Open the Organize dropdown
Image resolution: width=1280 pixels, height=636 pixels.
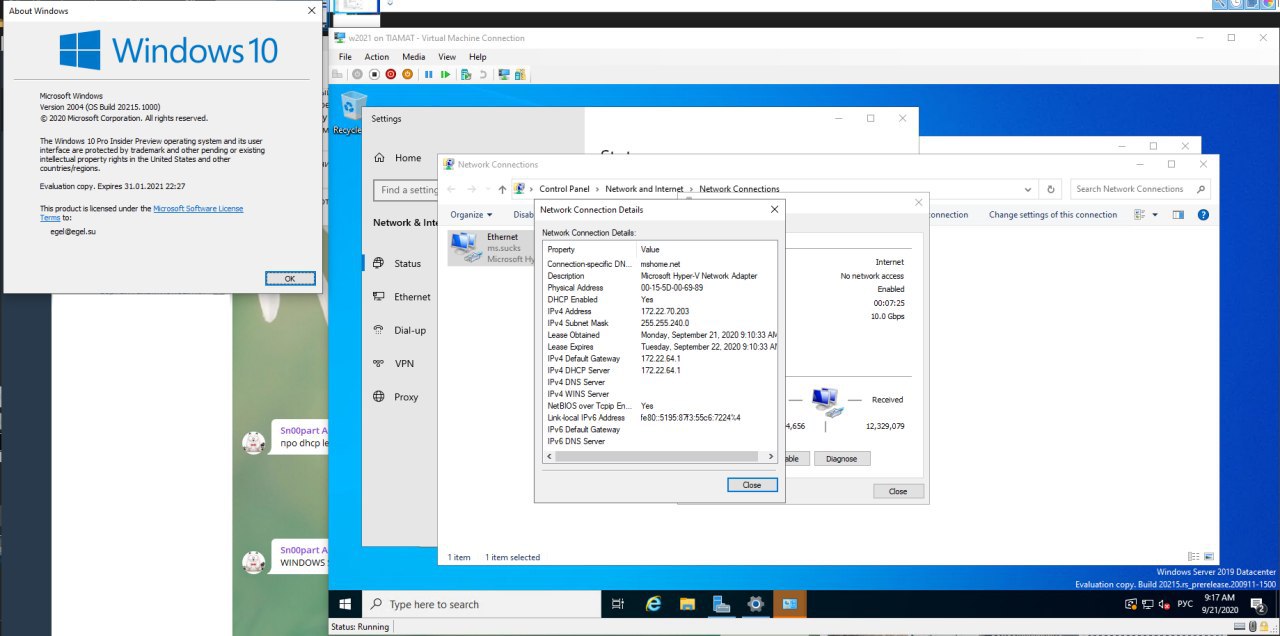coord(471,214)
